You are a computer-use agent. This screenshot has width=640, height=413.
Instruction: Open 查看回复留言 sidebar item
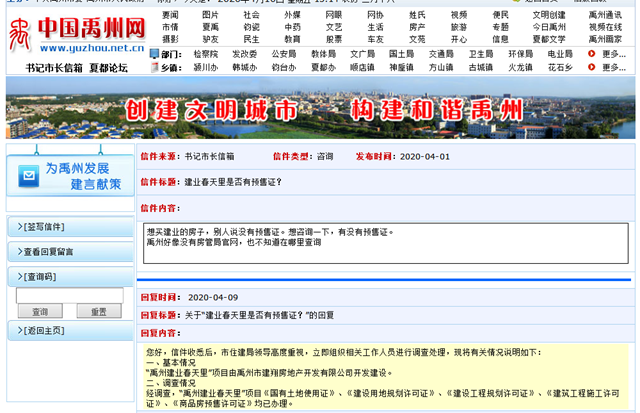pos(70,252)
